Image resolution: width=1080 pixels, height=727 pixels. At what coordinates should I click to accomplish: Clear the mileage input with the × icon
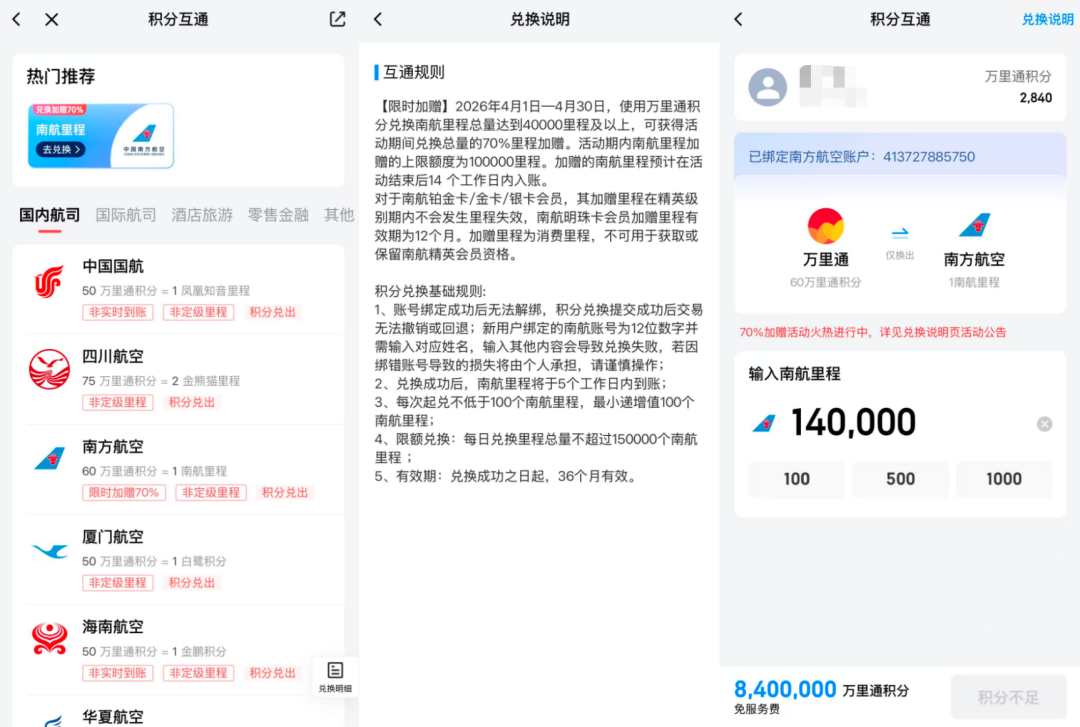[1046, 423]
